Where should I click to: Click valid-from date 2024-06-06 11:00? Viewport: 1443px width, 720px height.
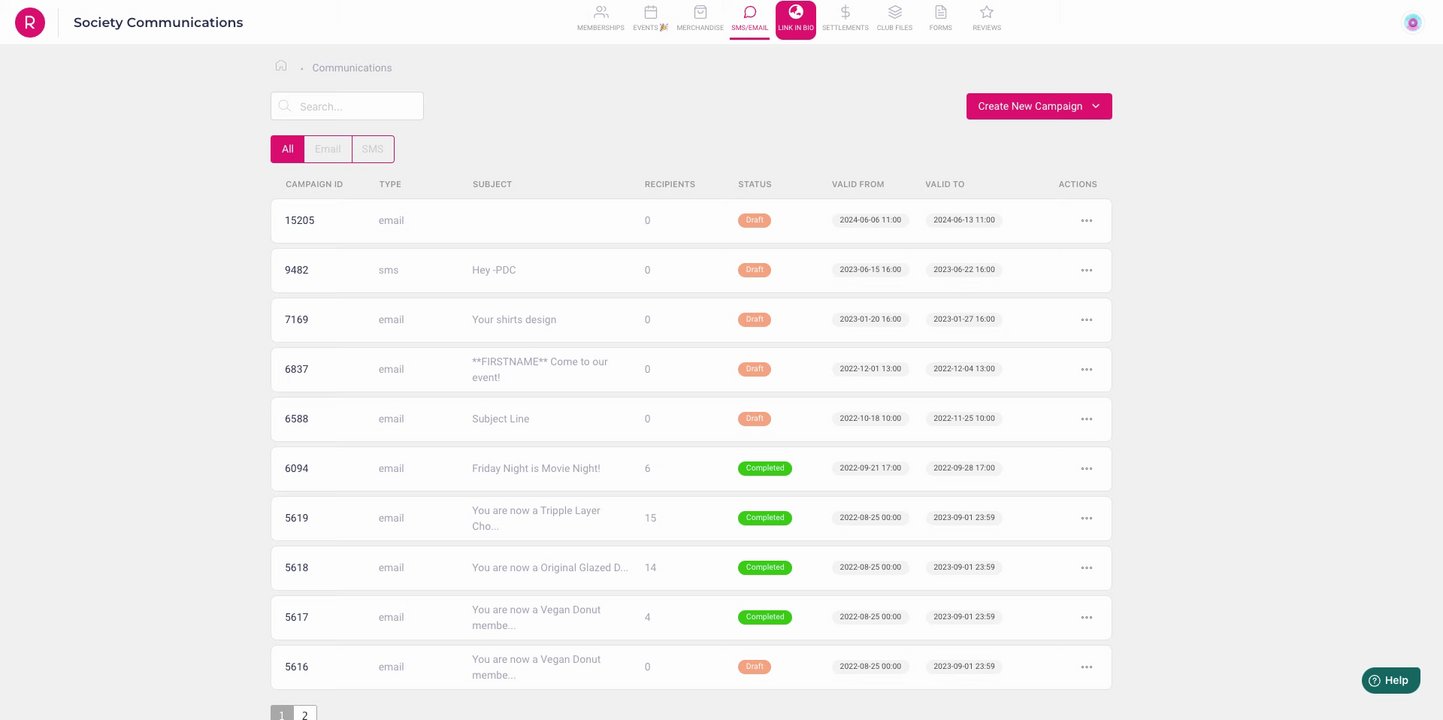point(871,220)
